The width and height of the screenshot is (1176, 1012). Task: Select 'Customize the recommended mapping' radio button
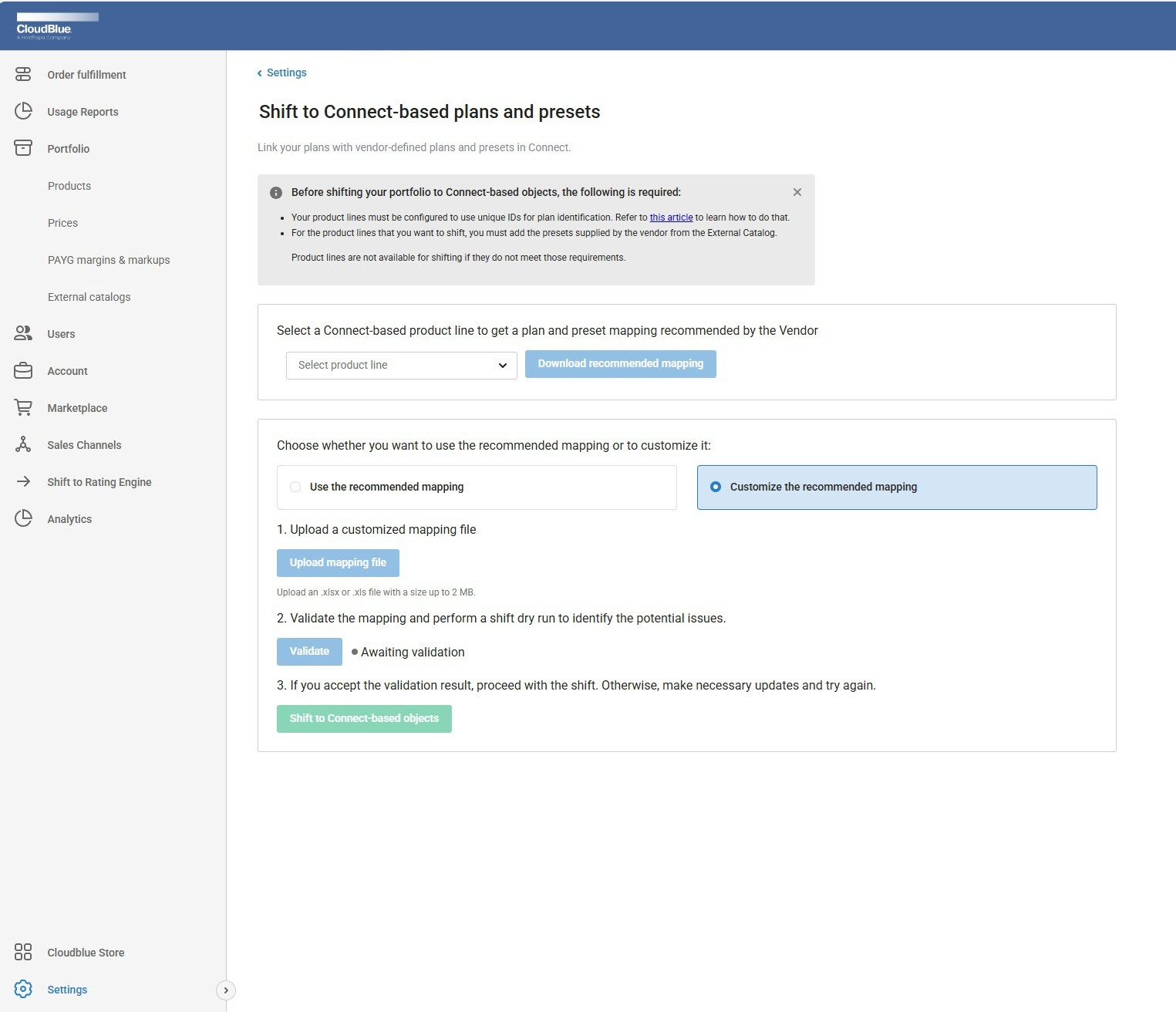[x=716, y=487]
